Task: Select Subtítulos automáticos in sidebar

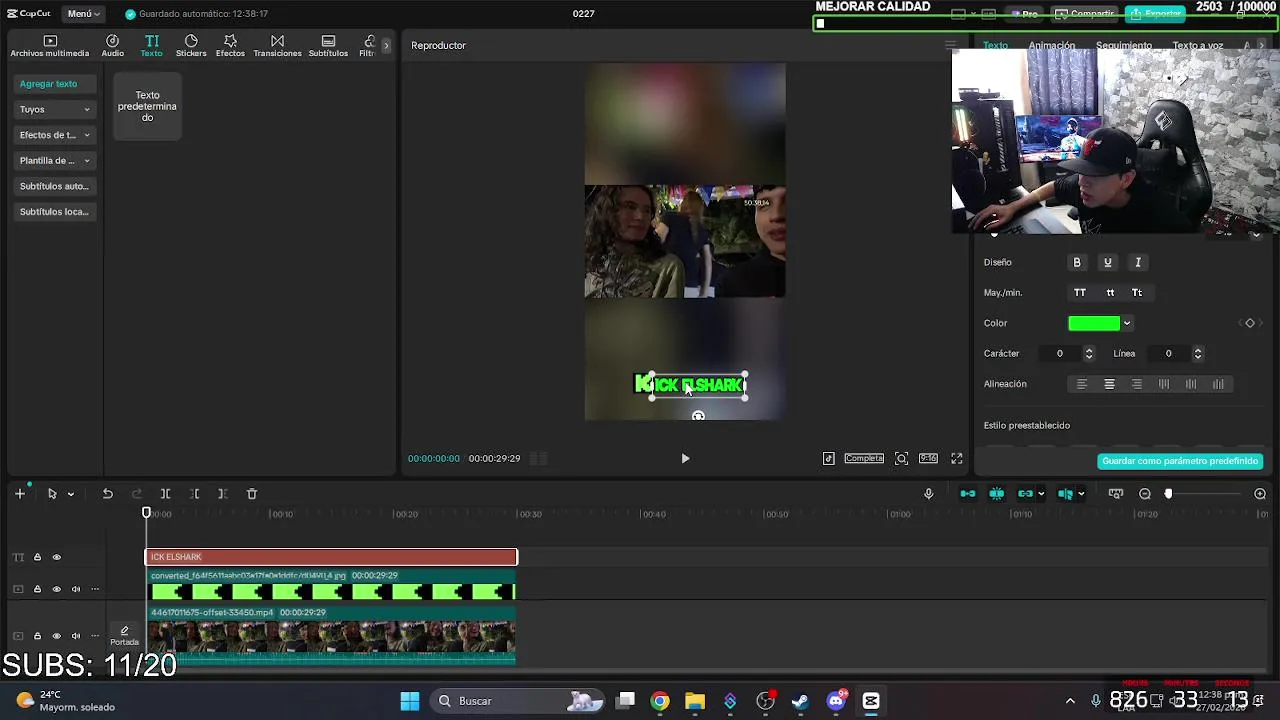Action: point(55,186)
